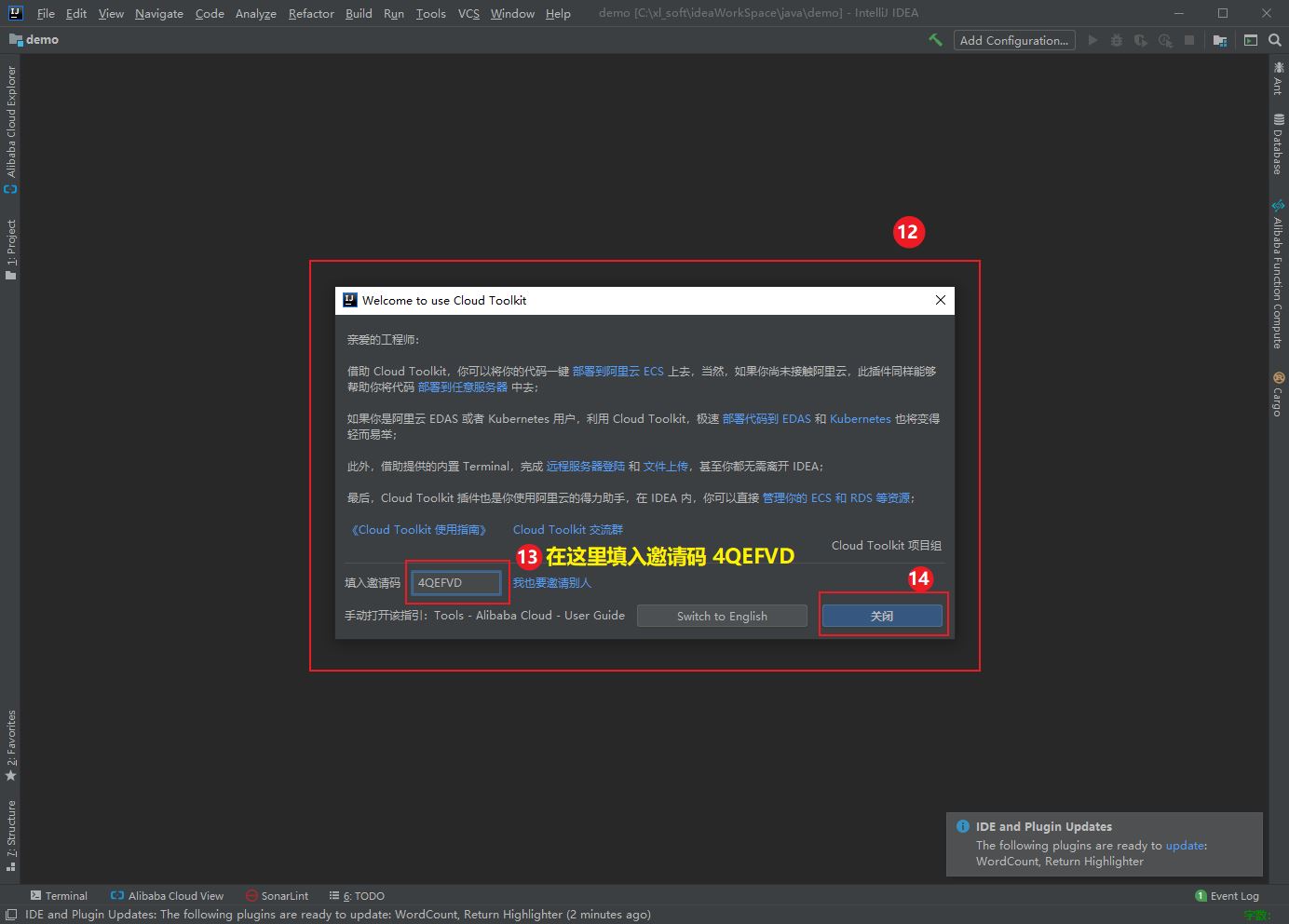Open the Terminal tool window tab

click(59, 896)
